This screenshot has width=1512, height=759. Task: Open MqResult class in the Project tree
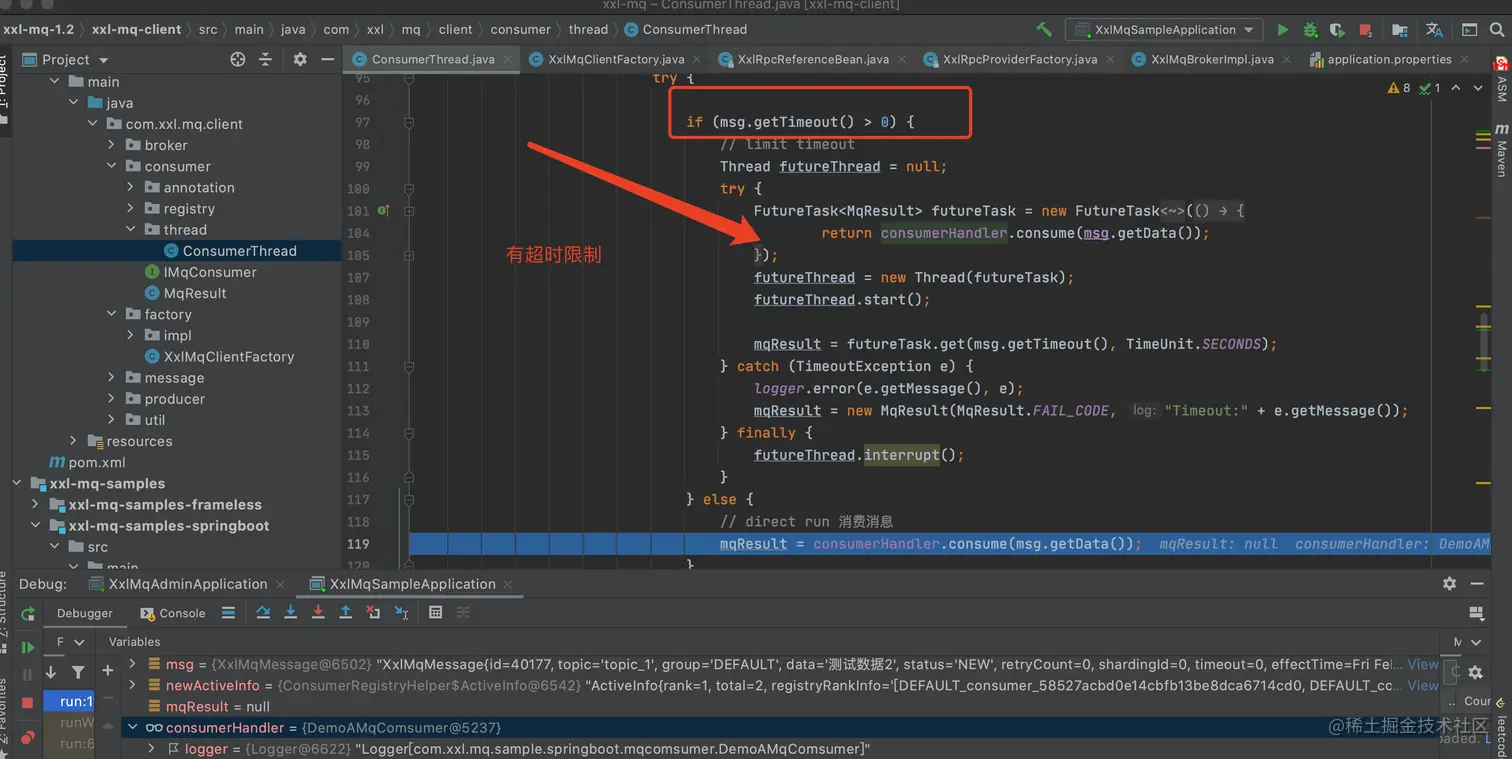coord(194,293)
